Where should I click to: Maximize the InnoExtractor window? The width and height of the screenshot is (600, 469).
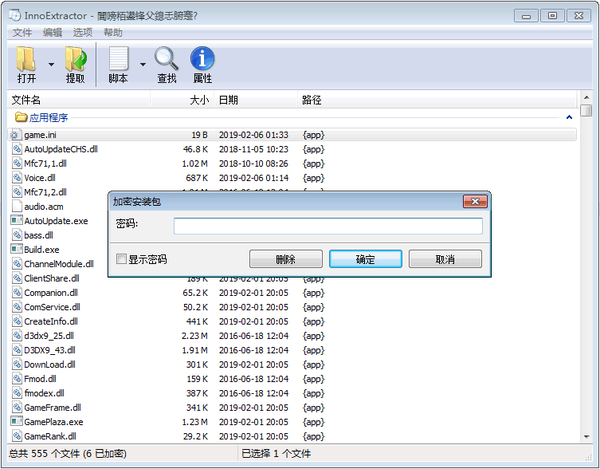pyautogui.click(x=552, y=16)
